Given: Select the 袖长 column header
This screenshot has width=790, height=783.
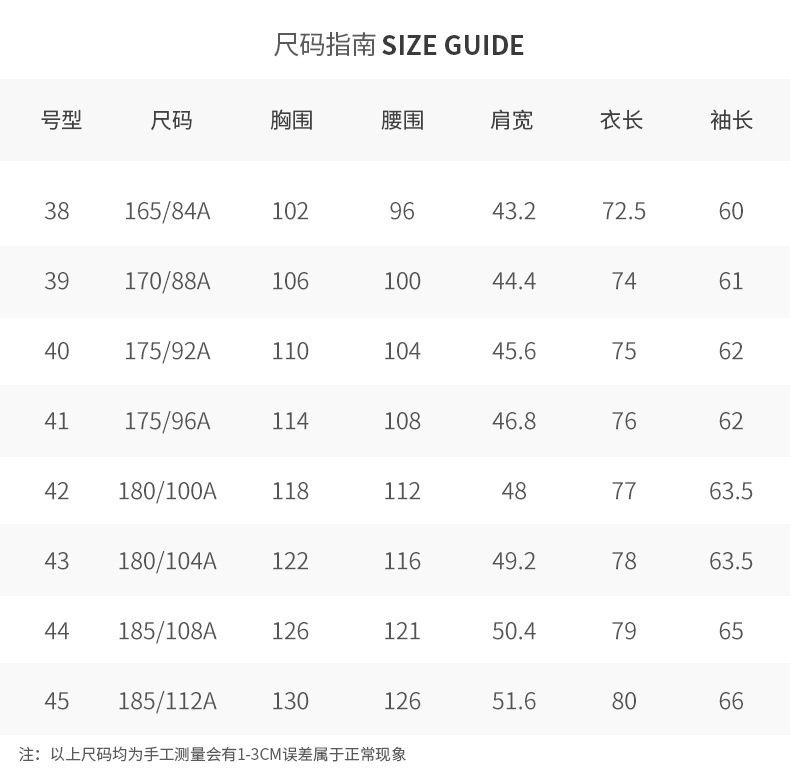Looking at the screenshot, I should (x=731, y=121).
